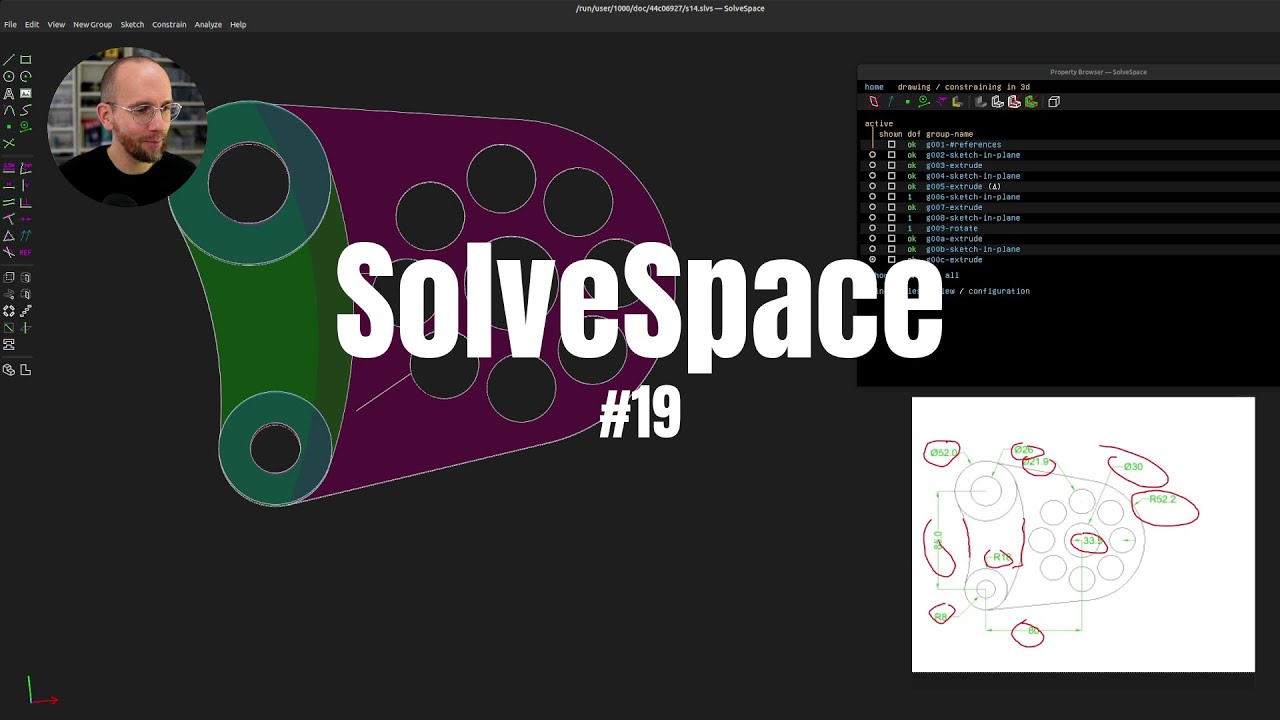This screenshot has height=720, width=1280.
Task: Check shown box for g005-extrude
Action: click(x=892, y=186)
